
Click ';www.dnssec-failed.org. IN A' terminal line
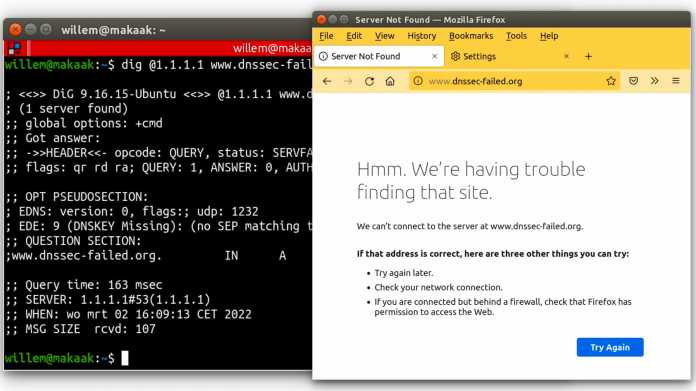[146, 256]
